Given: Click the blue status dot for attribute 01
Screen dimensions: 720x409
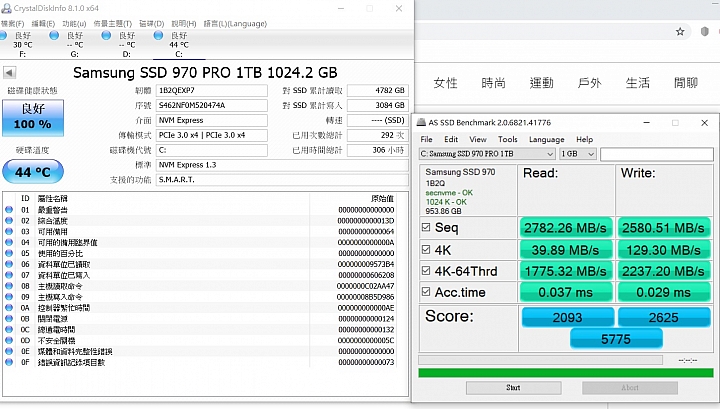Looking at the screenshot, I should [x=10, y=209].
